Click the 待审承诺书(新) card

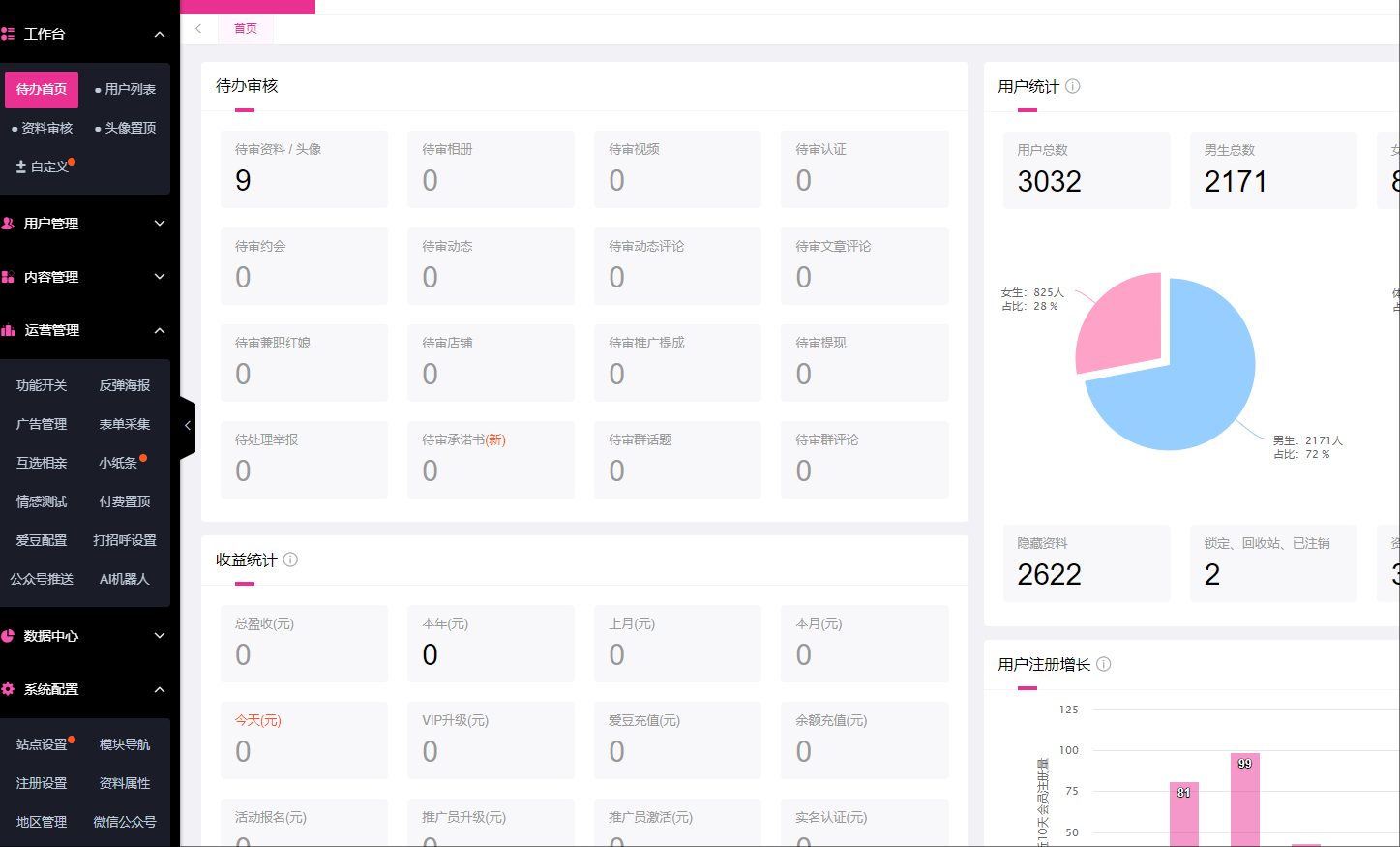tap(491, 460)
